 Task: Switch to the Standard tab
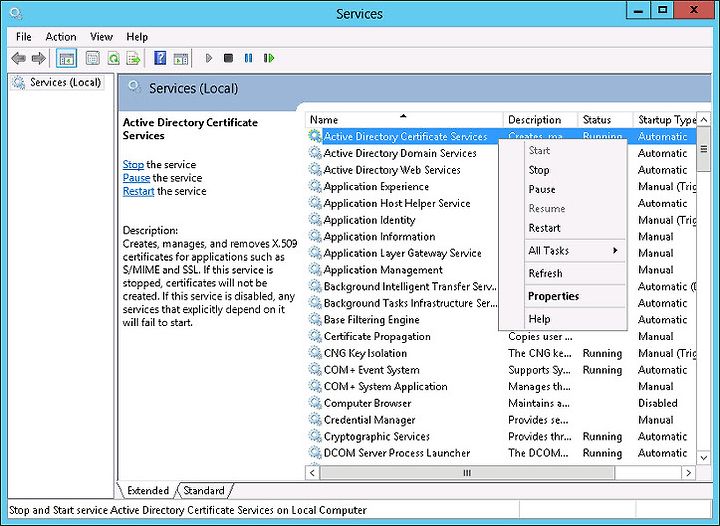click(x=204, y=490)
